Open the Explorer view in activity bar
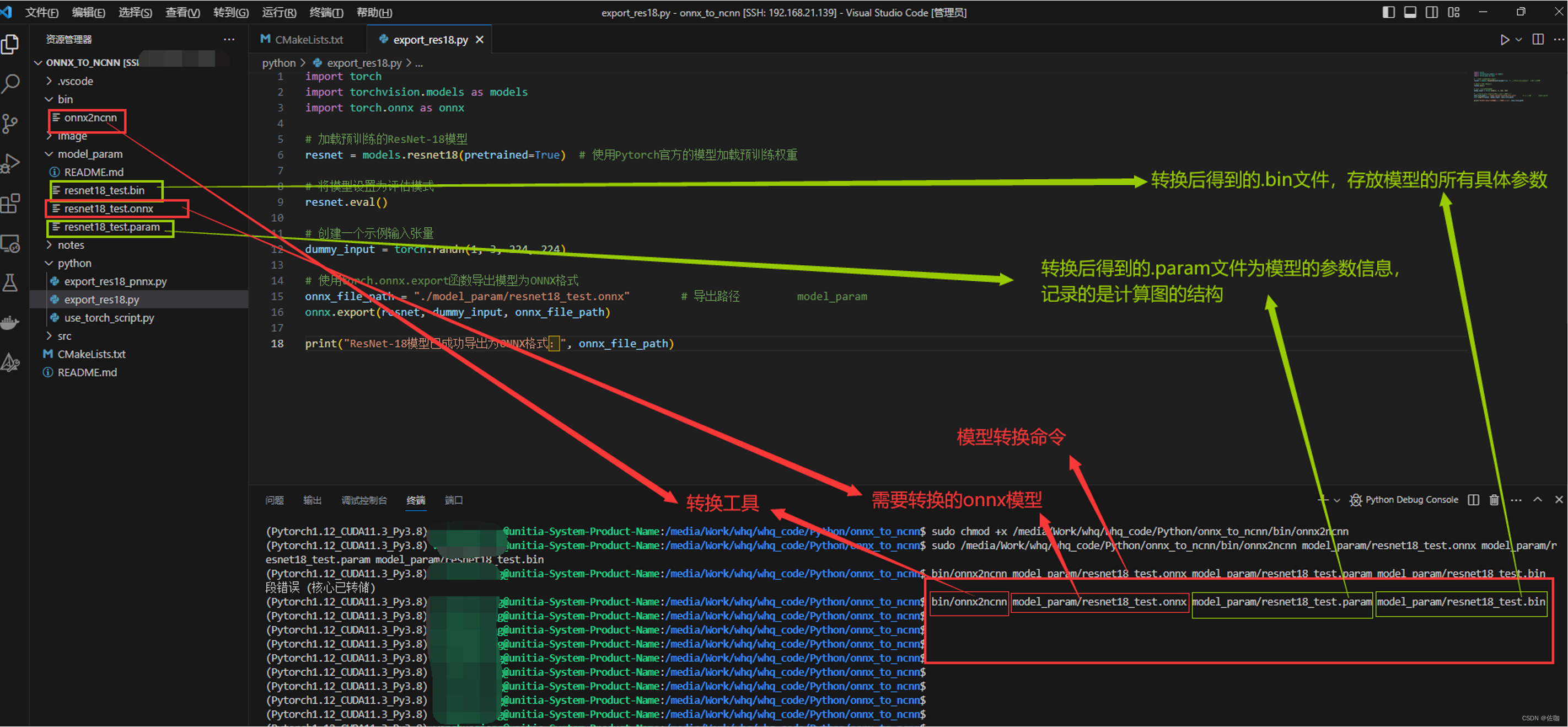Viewport: 1568px width, 727px height. [x=10, y=45]
